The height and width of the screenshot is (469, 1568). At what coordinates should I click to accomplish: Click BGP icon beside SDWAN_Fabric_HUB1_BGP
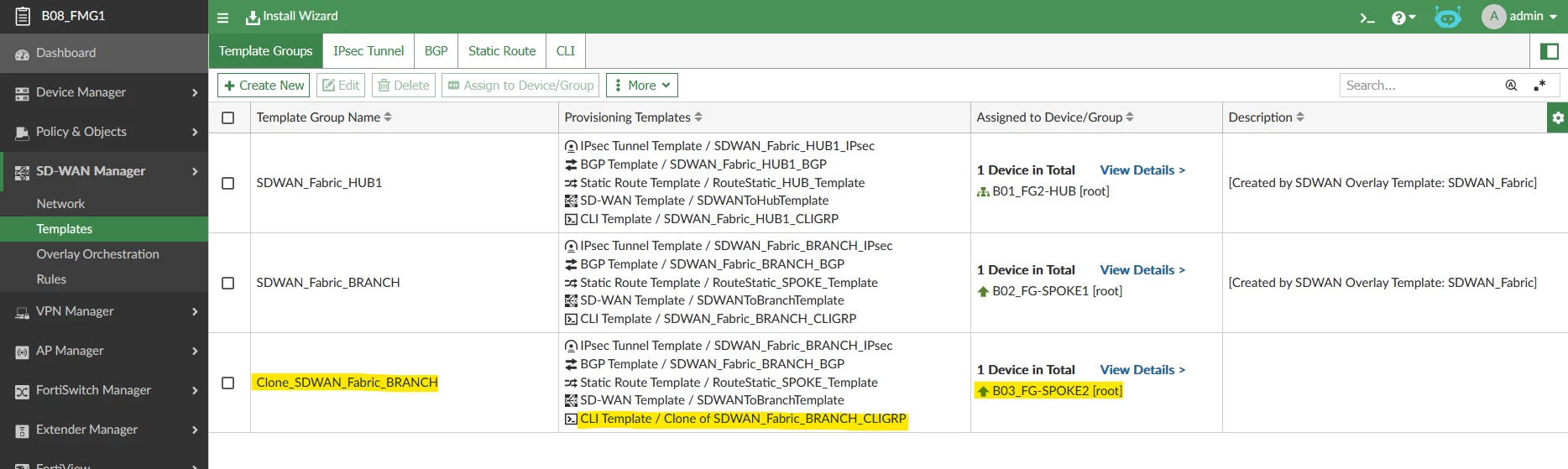(571, 164)
